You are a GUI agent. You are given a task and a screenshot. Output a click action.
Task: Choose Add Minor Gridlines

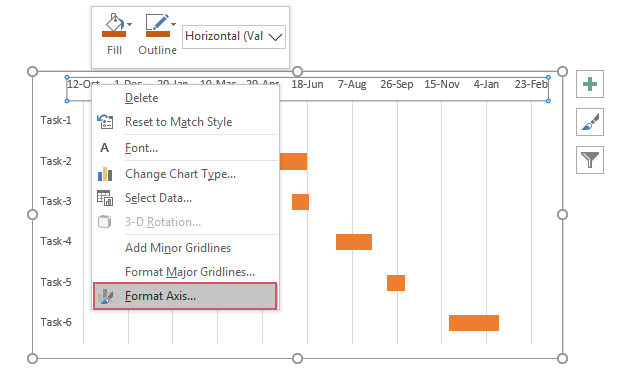tap(185, 248)
